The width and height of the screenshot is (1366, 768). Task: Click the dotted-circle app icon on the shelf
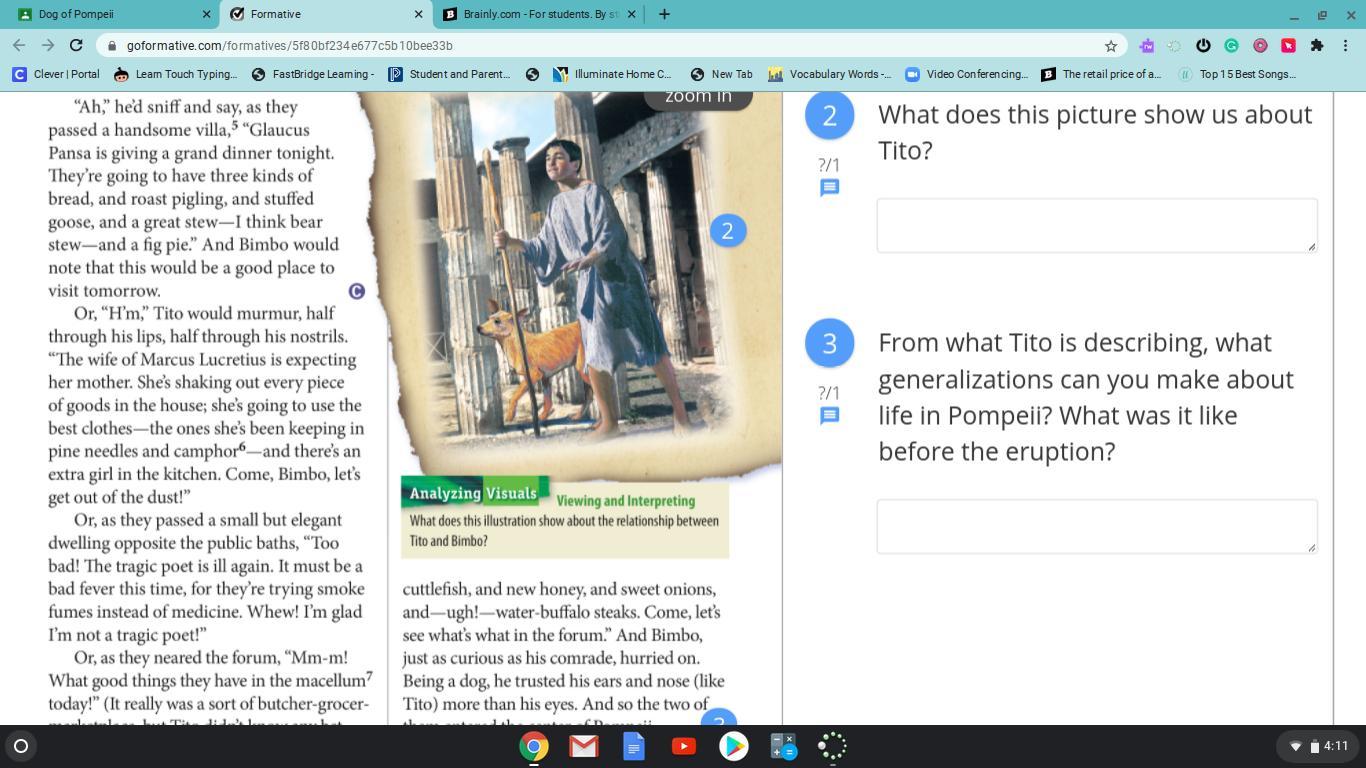tap(832, 746)
